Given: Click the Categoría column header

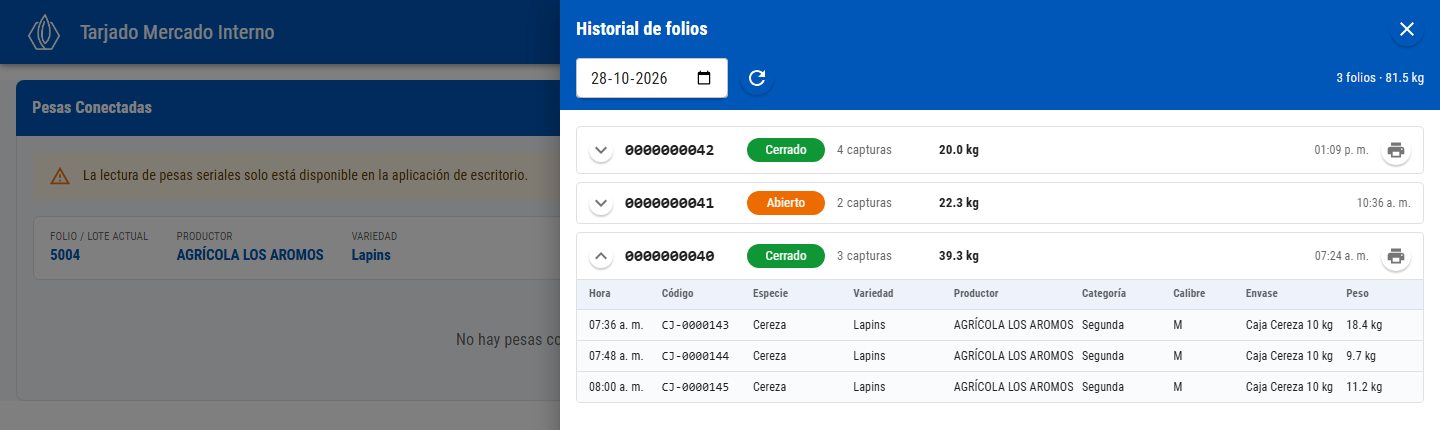Looking at the screenshot, I should [x=1104, y=294].
